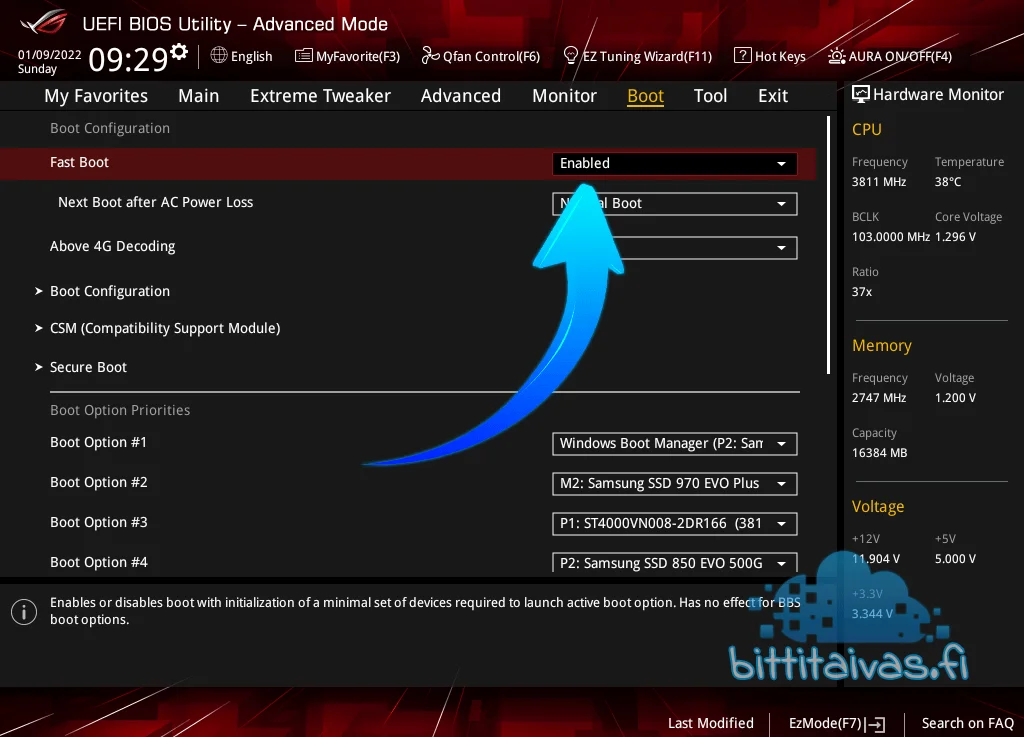This screenshot has height=737, width=1024.
Task: Click the Core Voltage 1.296 V value
Action: pos(955,237)
